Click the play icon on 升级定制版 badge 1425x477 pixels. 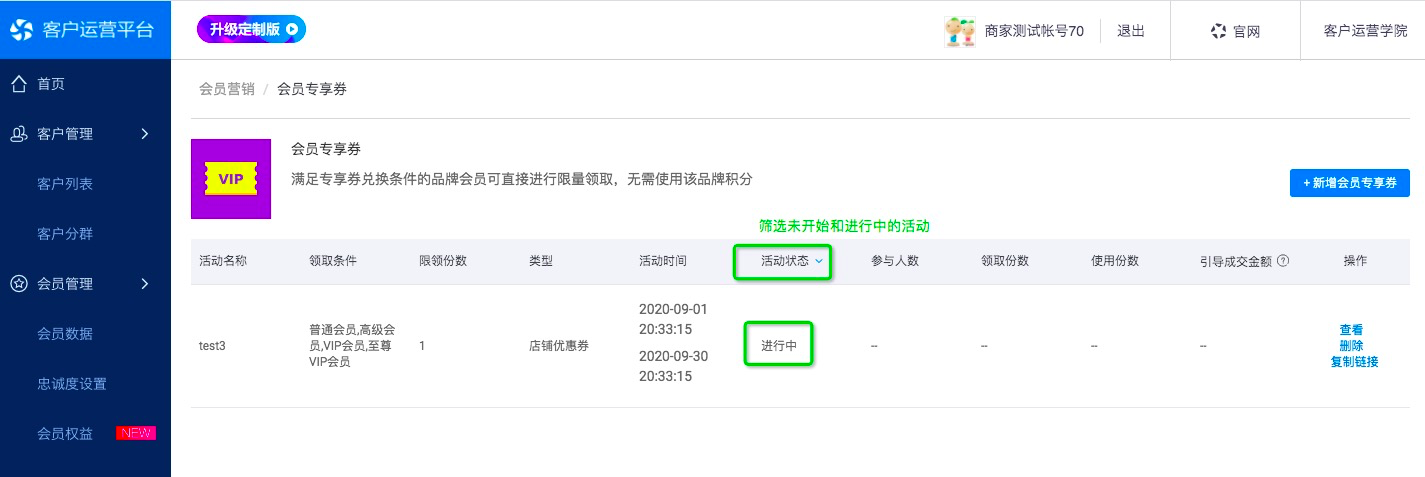(x=292, y=30)
